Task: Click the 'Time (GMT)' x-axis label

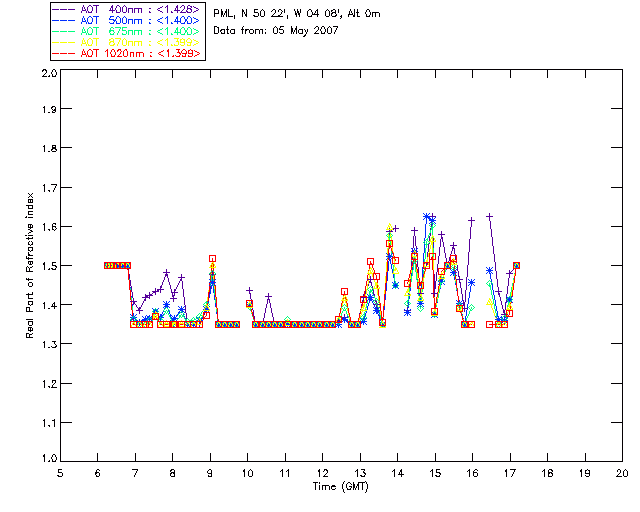Action: pyautogui.click(x=340, y=486)
